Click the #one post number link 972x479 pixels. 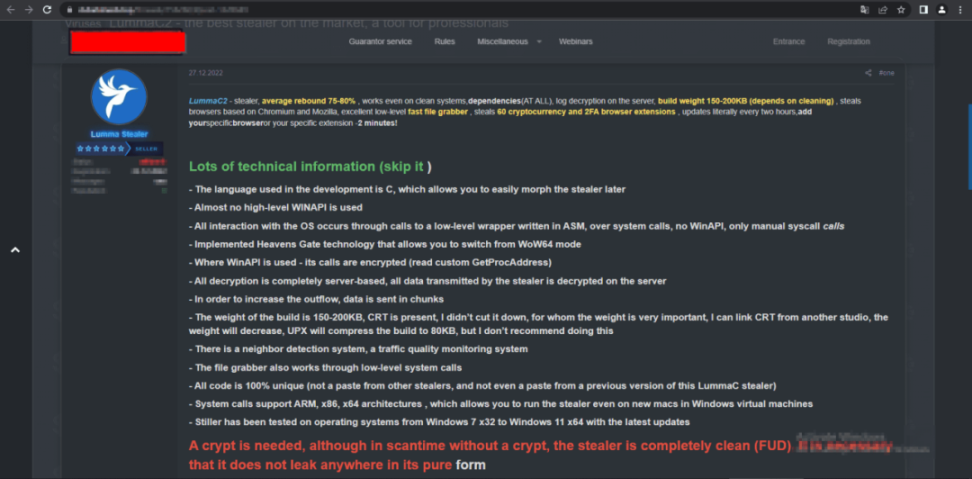pyautogui.click(x=886, y=73)
